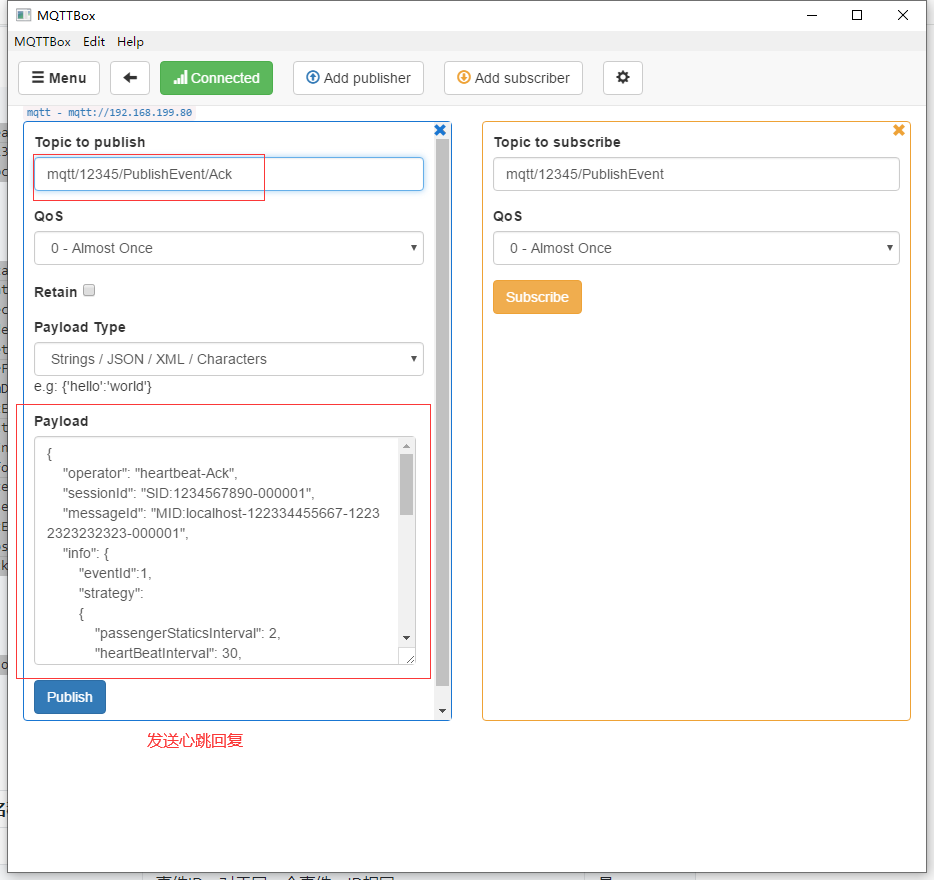
Task: Open the subscriber QoS dropdown
Action: point(695,248)
